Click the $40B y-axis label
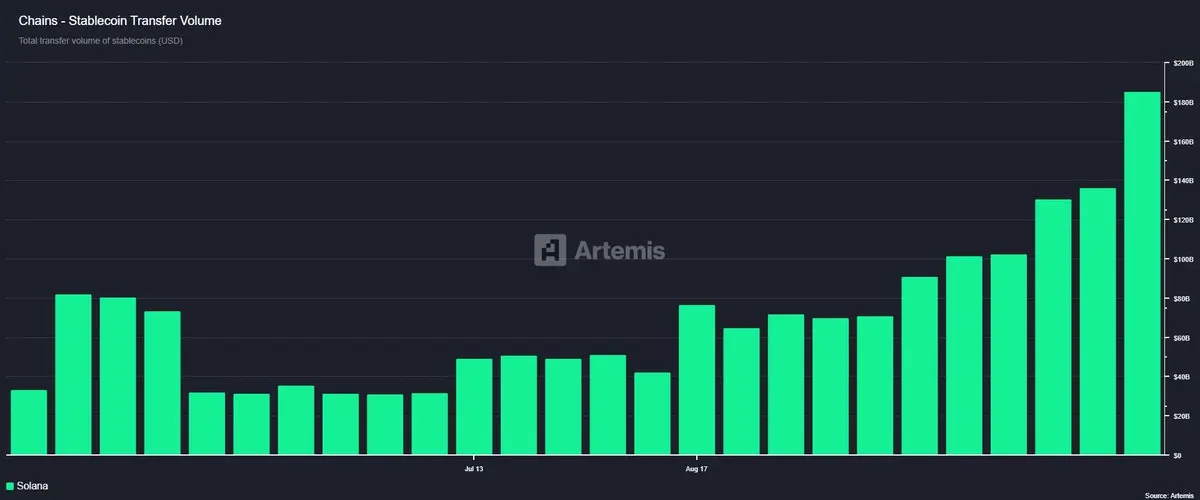This screenshot has width=1200, height=500. [1182, 377]
